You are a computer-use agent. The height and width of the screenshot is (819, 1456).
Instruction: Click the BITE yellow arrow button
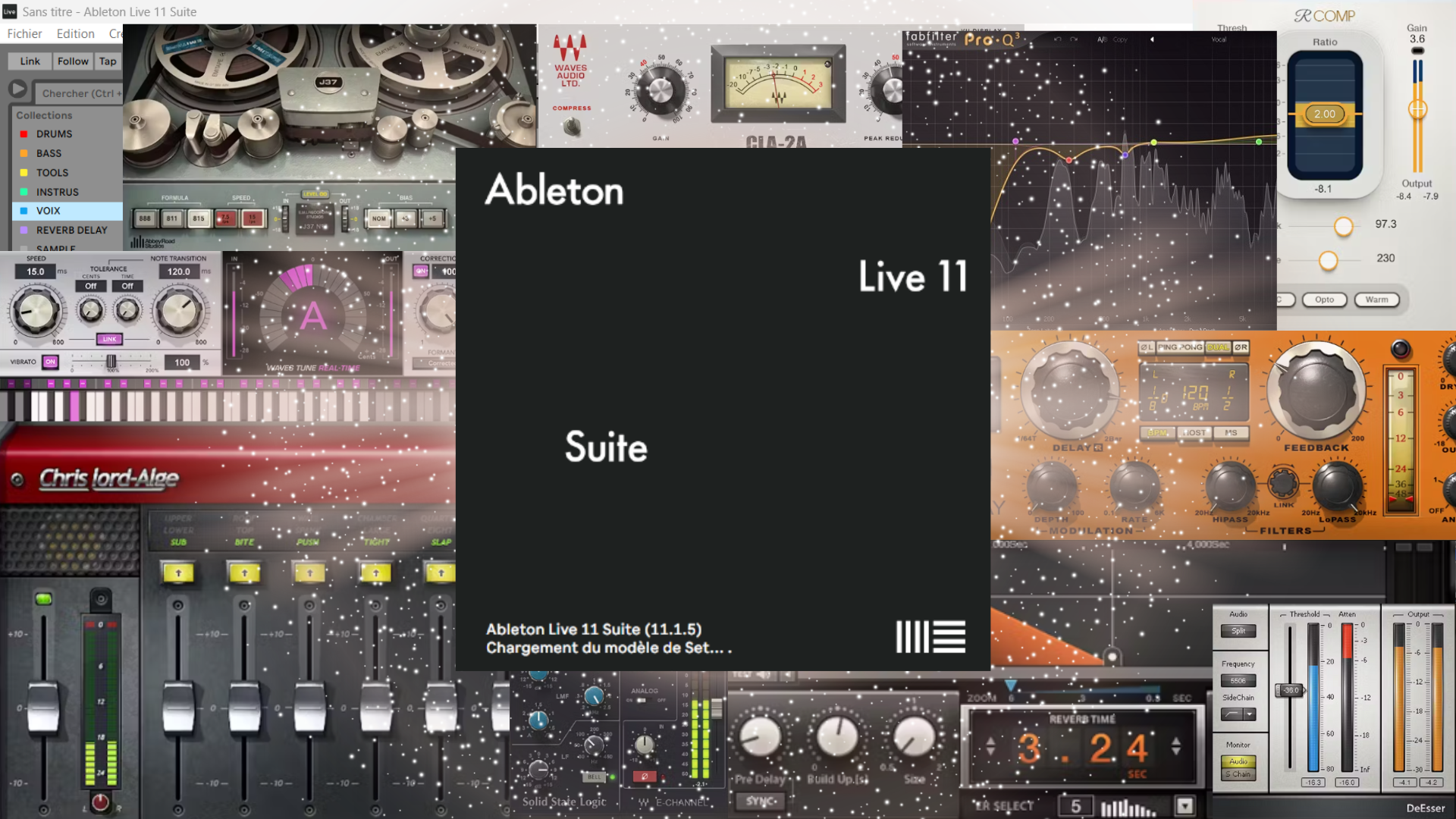[244, 573]
